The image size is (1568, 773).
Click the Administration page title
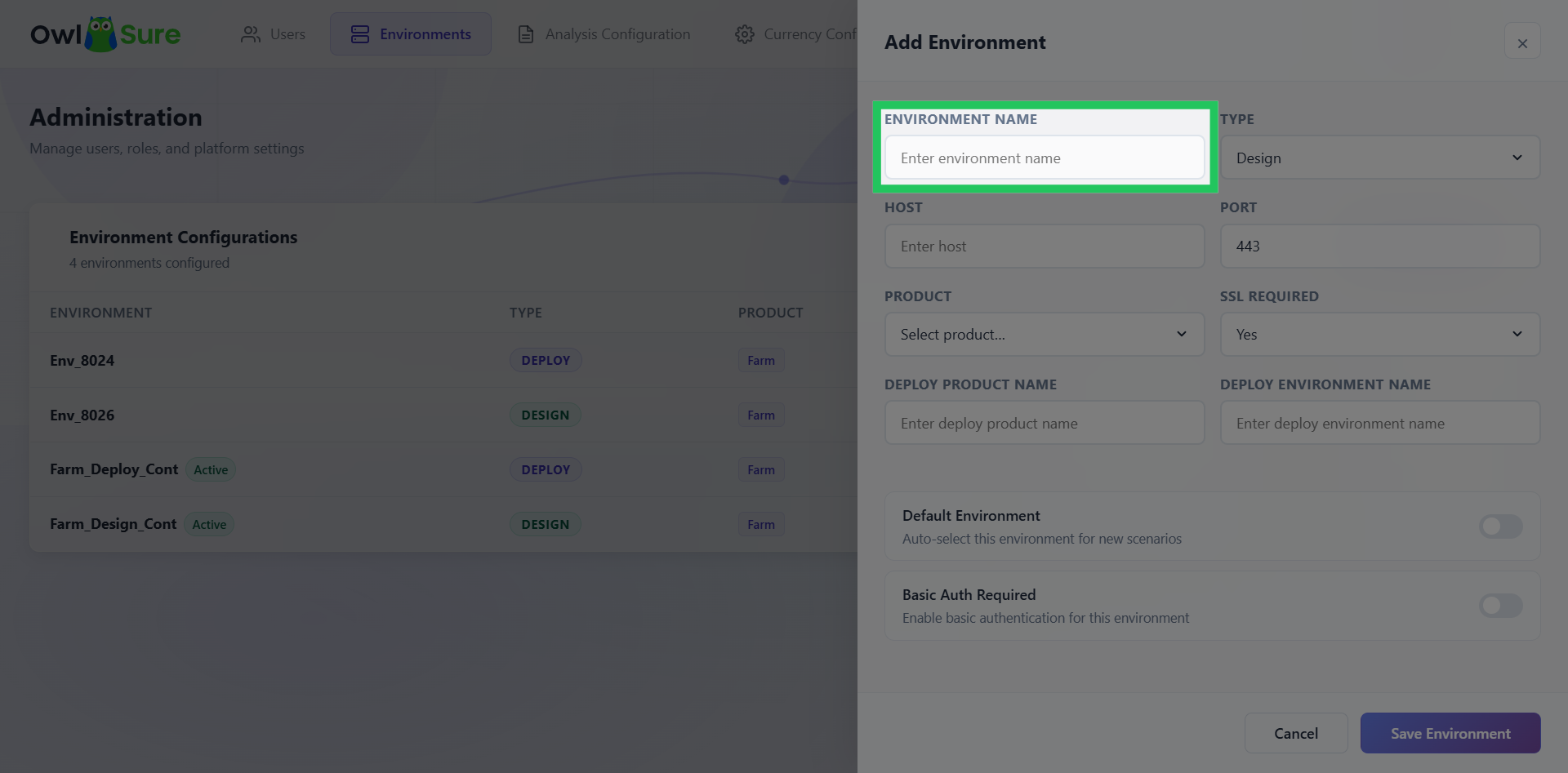tap(116, 118)
